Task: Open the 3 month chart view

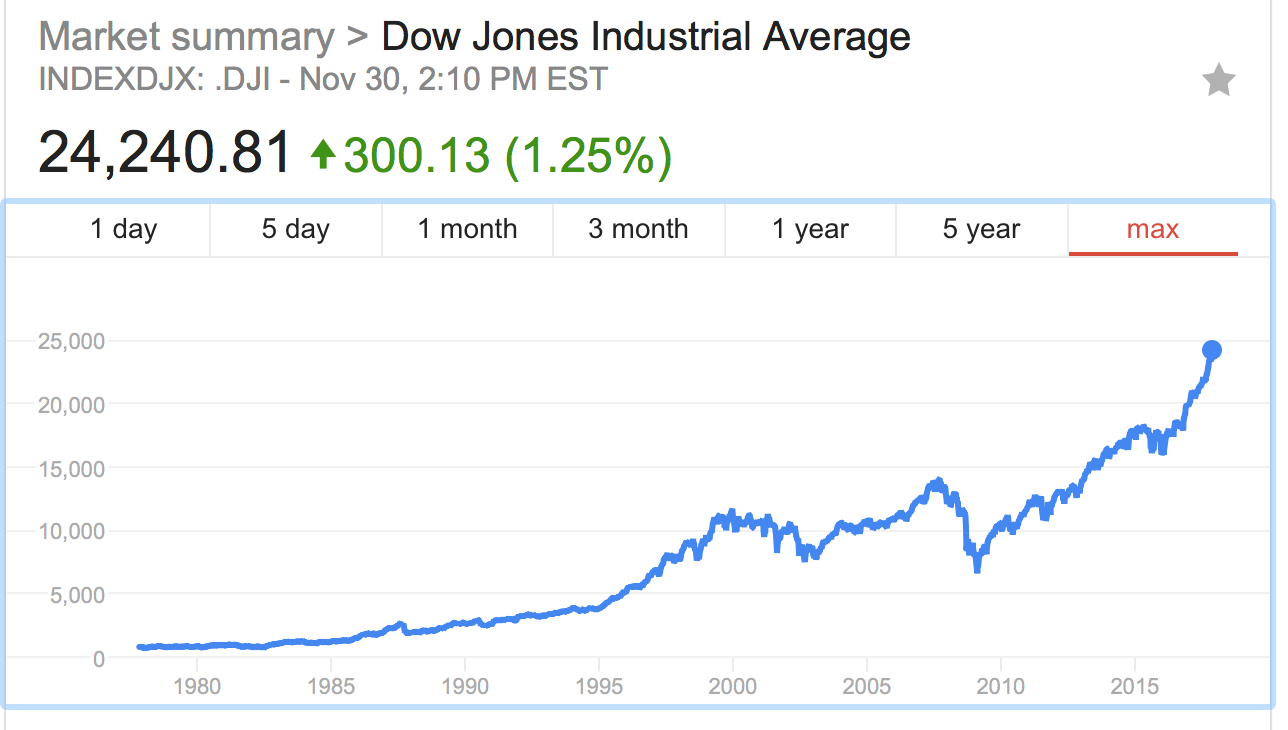Action: [639, 229]
